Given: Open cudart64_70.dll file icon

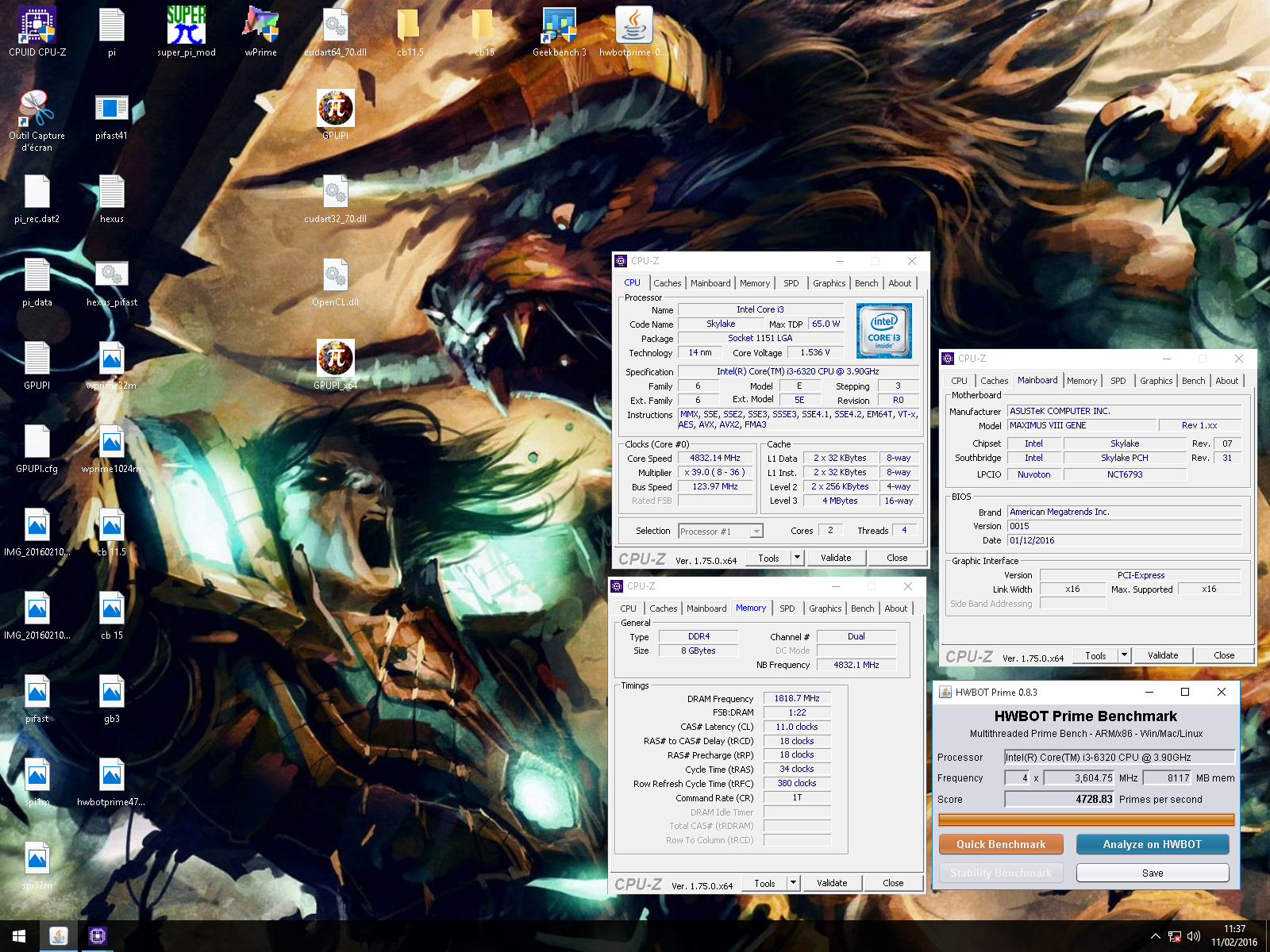Looking at the screenshot, I should (336, 32).
